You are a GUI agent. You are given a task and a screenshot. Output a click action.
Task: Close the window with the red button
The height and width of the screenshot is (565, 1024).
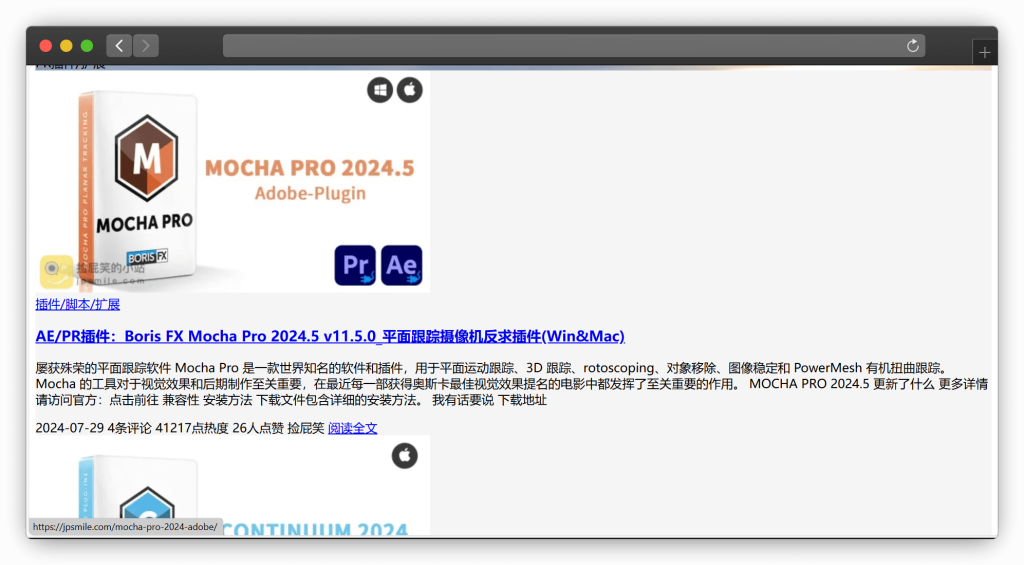point(46,46)
